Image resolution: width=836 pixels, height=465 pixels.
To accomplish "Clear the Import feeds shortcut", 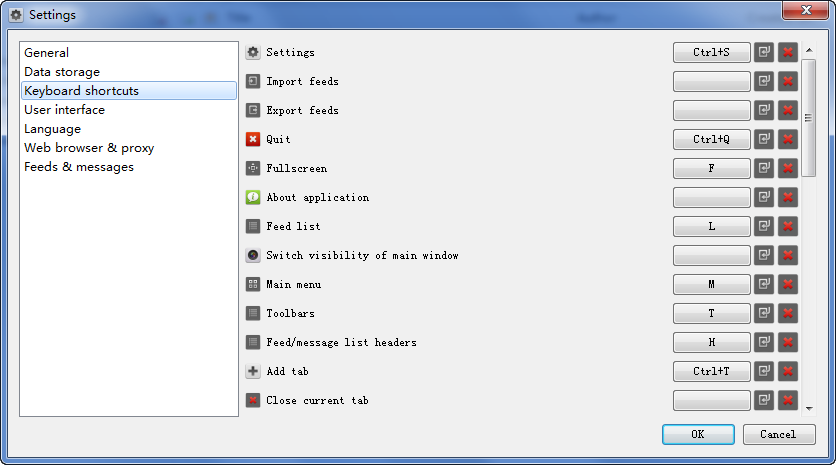I will pyautogui.click(x=788, y=81).
